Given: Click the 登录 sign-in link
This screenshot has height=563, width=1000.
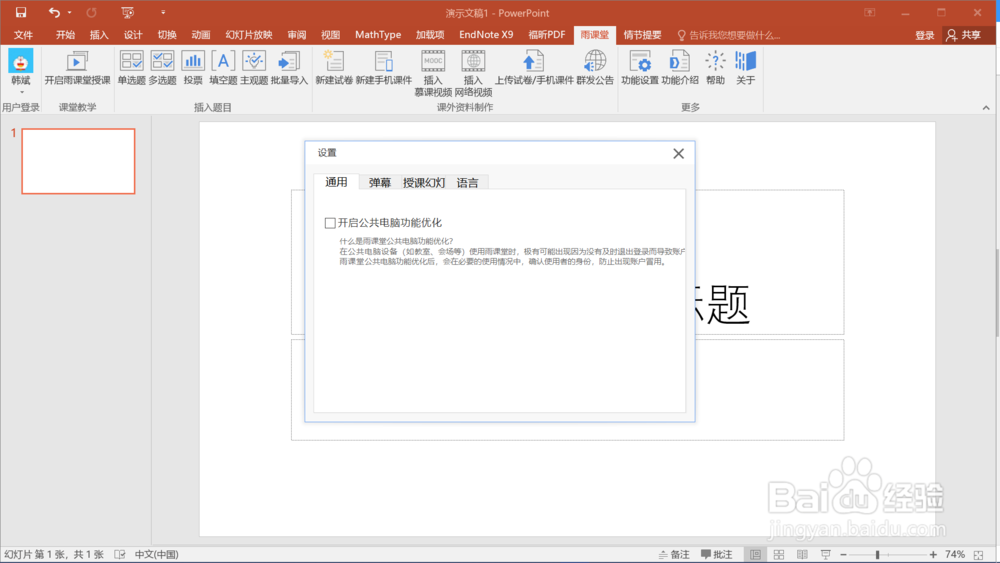Looking at the screenshot, I should tap(924, 36).
